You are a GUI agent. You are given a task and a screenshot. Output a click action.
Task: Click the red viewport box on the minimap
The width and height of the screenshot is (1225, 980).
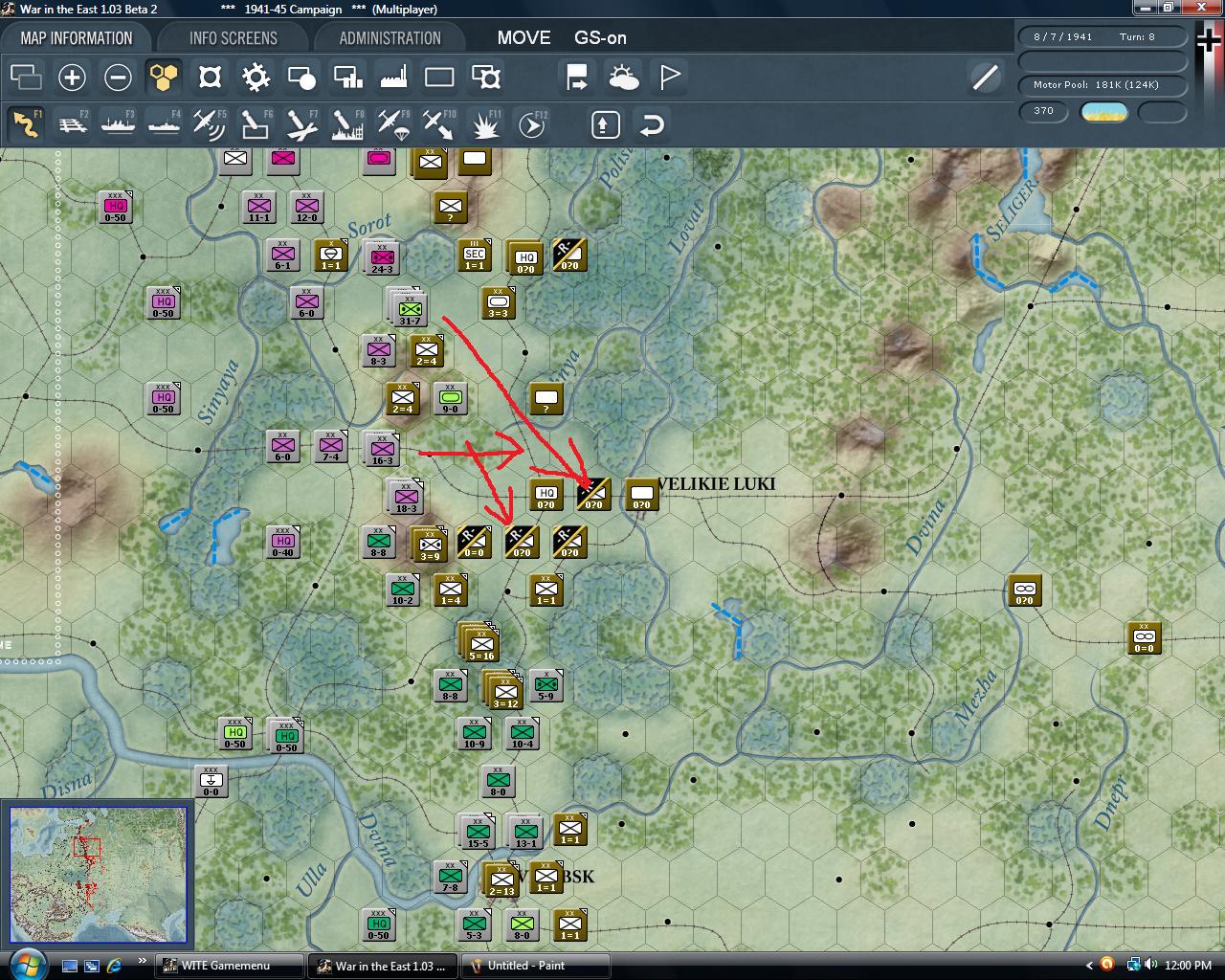point(87,848)
